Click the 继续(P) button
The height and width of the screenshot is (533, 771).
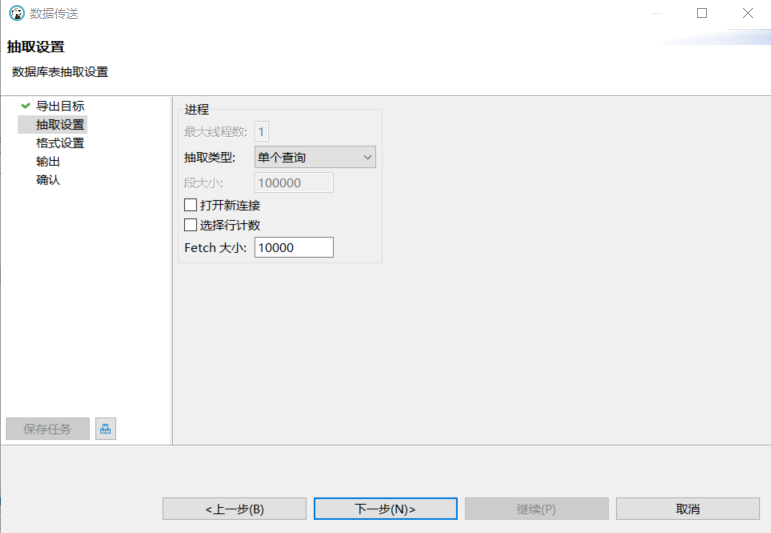tap(536, 509)
